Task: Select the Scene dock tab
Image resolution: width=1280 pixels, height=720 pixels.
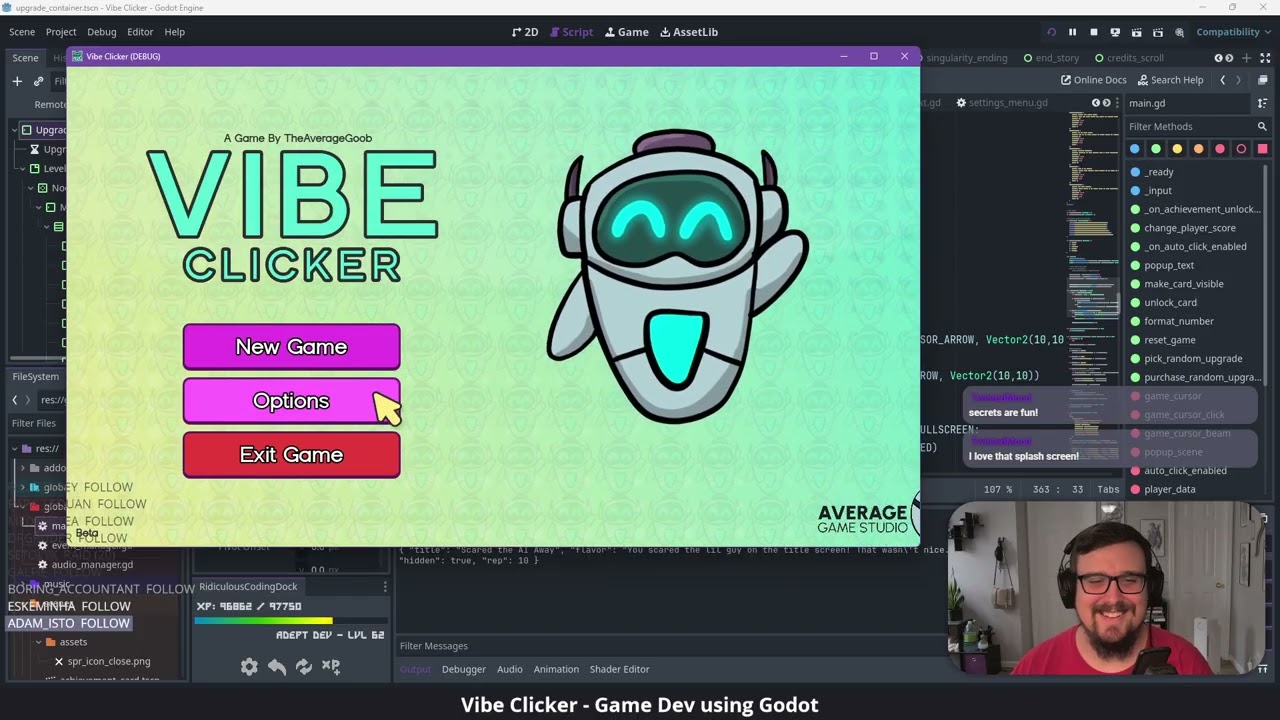Action: coord(25,58)
